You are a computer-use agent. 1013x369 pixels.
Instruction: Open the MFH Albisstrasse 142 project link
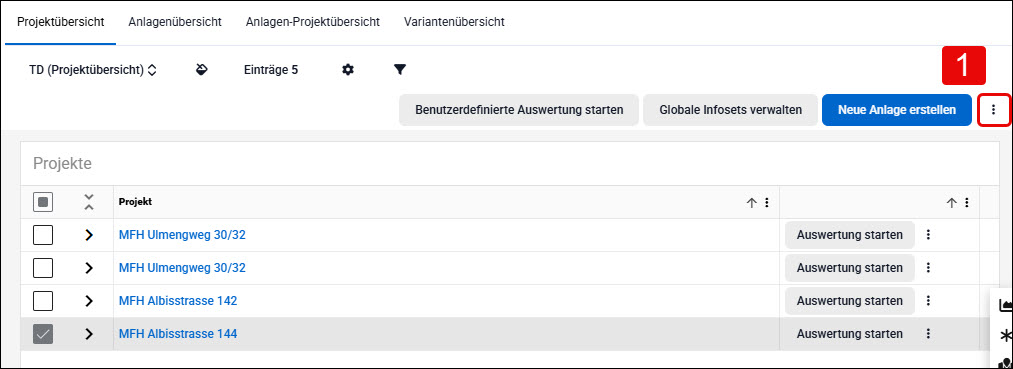point(178,301)
